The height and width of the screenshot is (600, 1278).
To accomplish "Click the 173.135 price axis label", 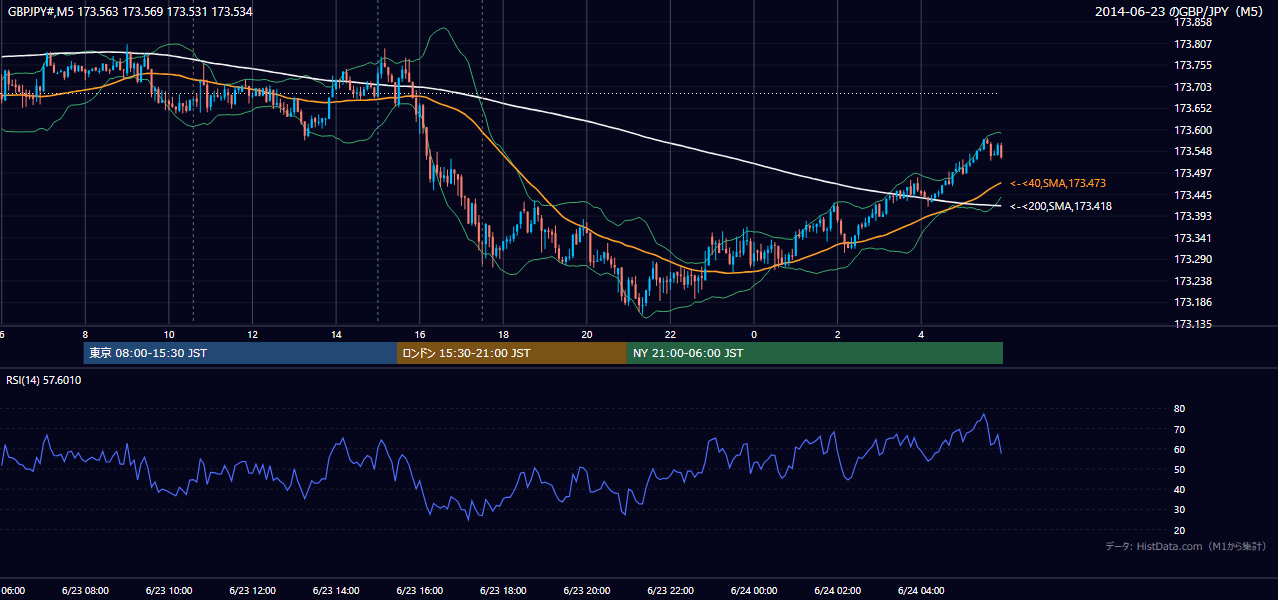I will click(1193, 324).
